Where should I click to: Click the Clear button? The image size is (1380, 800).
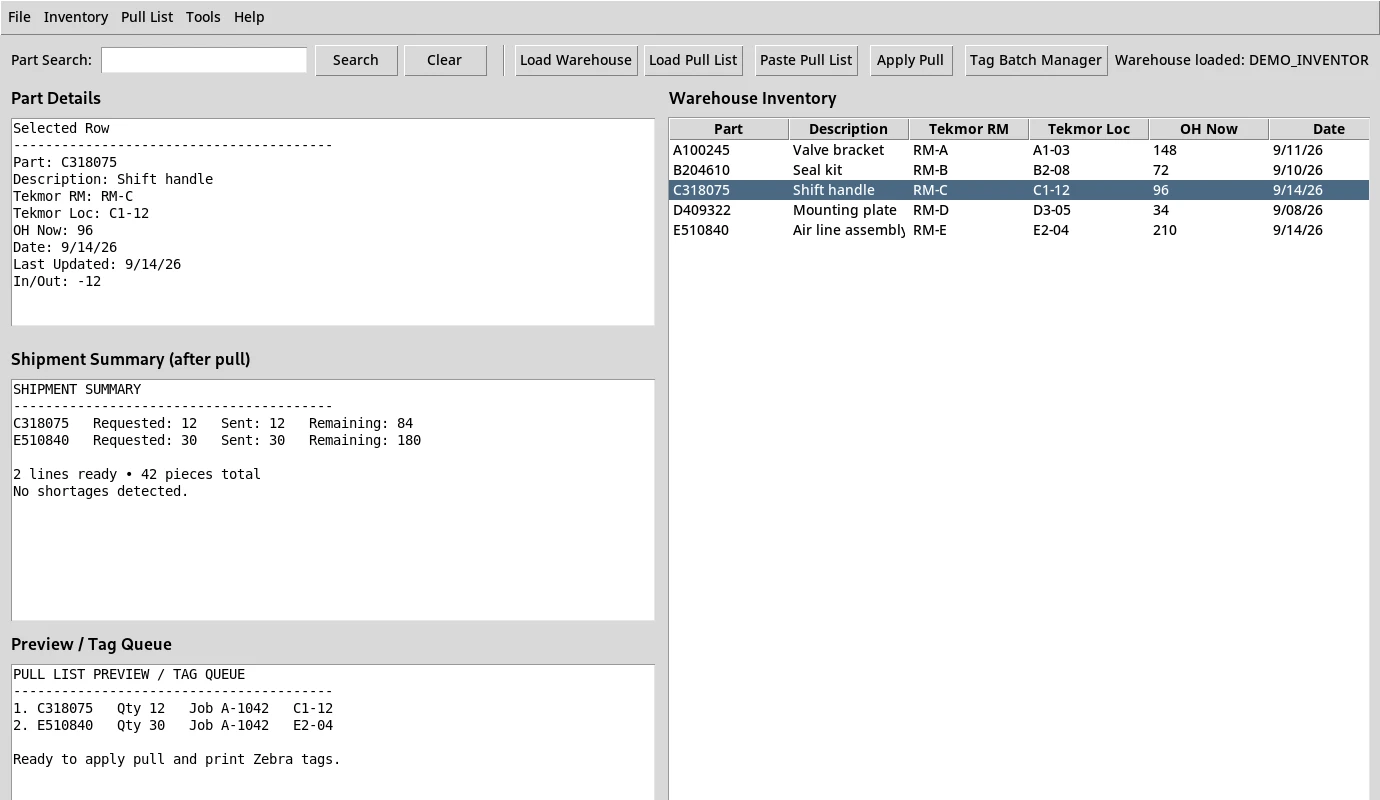(445, 60)
